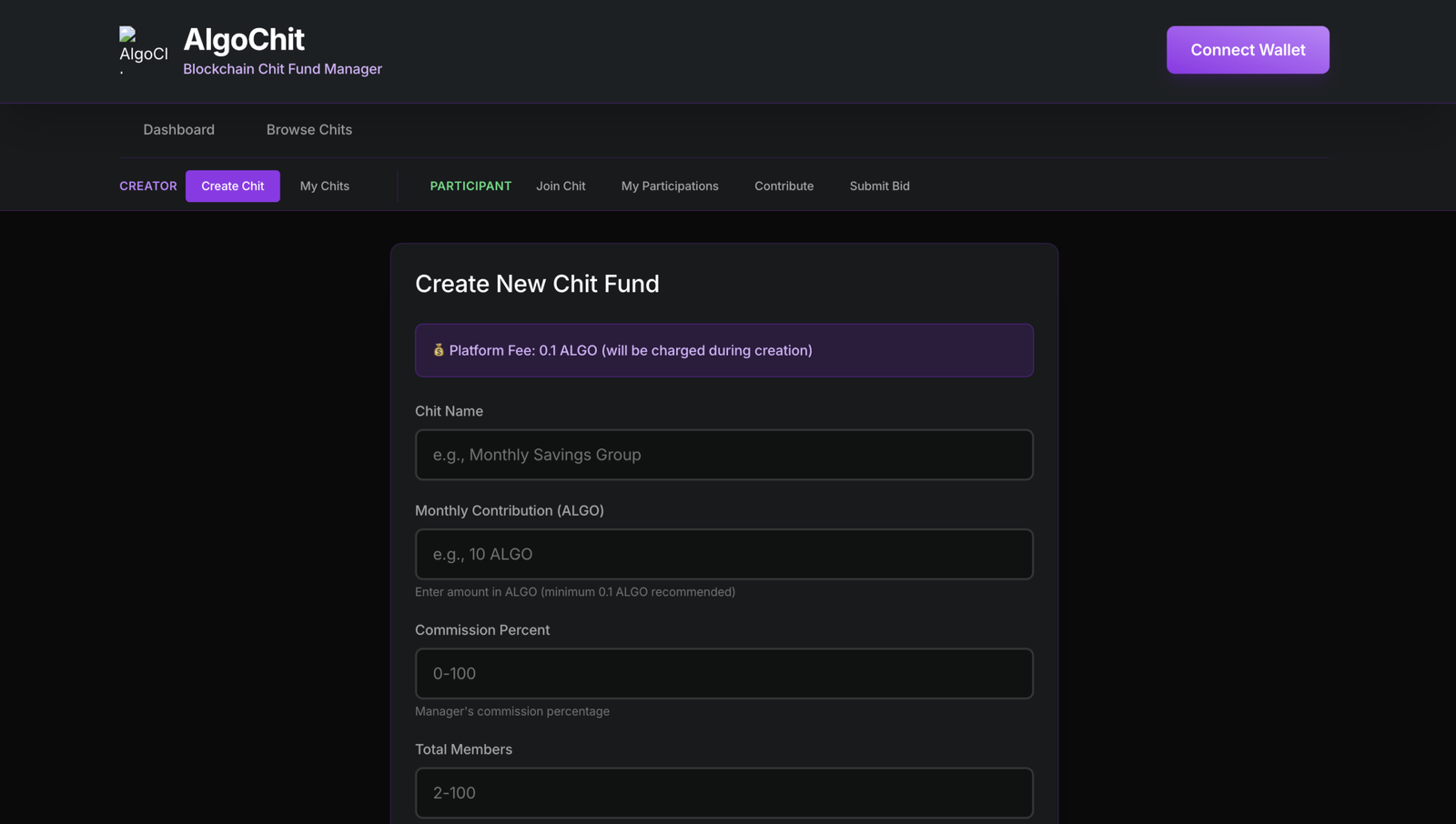Click the AlgoChit logo image
The image size is (1456, 824).
pos(143,50)
